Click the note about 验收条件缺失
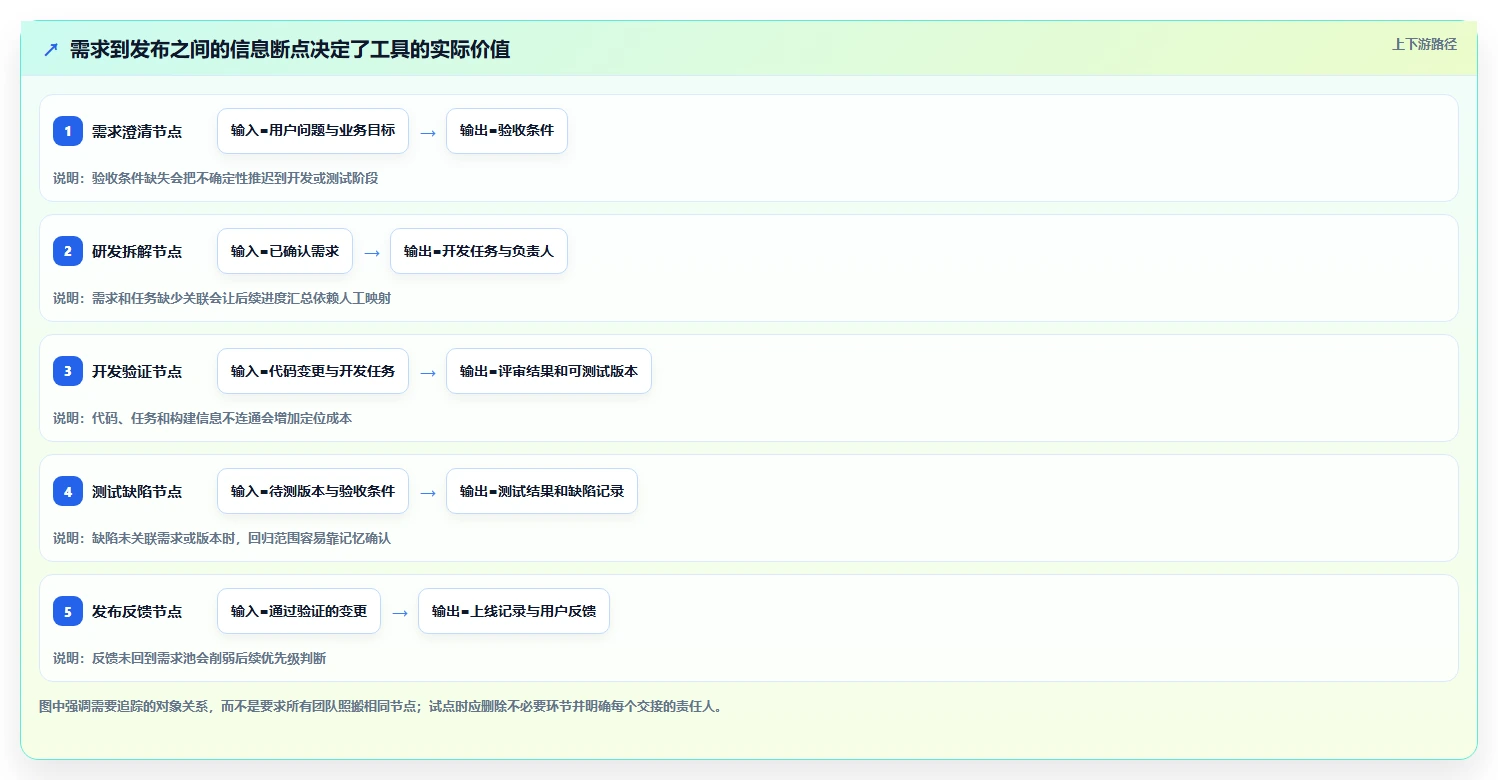The width and height of the screenshot is (1498, 780). 216,178
